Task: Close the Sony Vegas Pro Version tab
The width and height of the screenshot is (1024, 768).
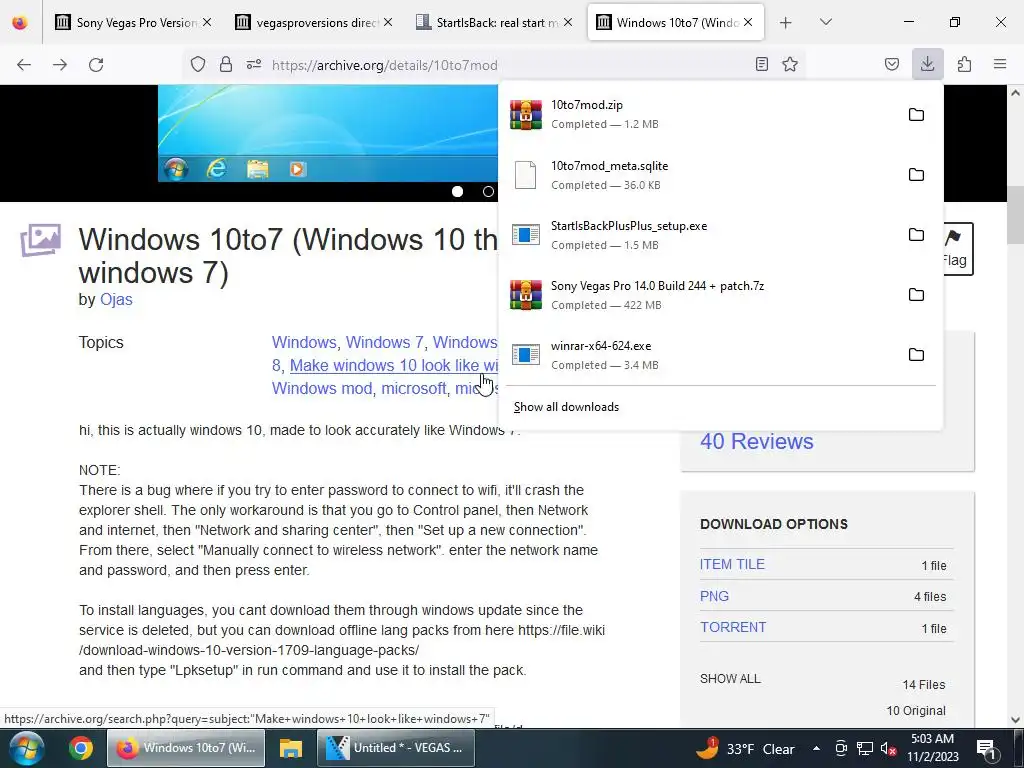Action: coord(207,22)
